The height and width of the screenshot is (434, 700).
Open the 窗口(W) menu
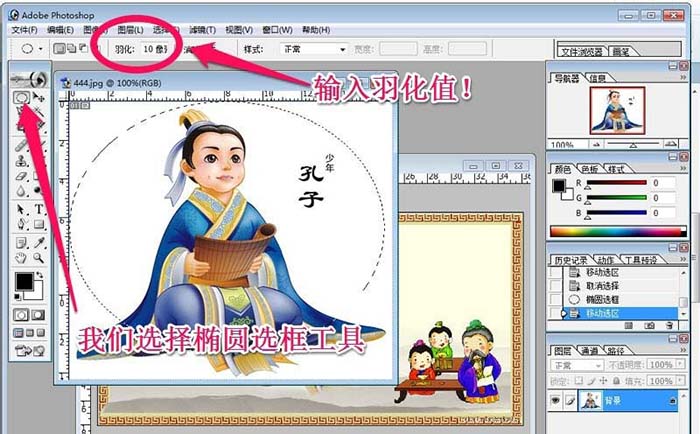coord(277,30)
